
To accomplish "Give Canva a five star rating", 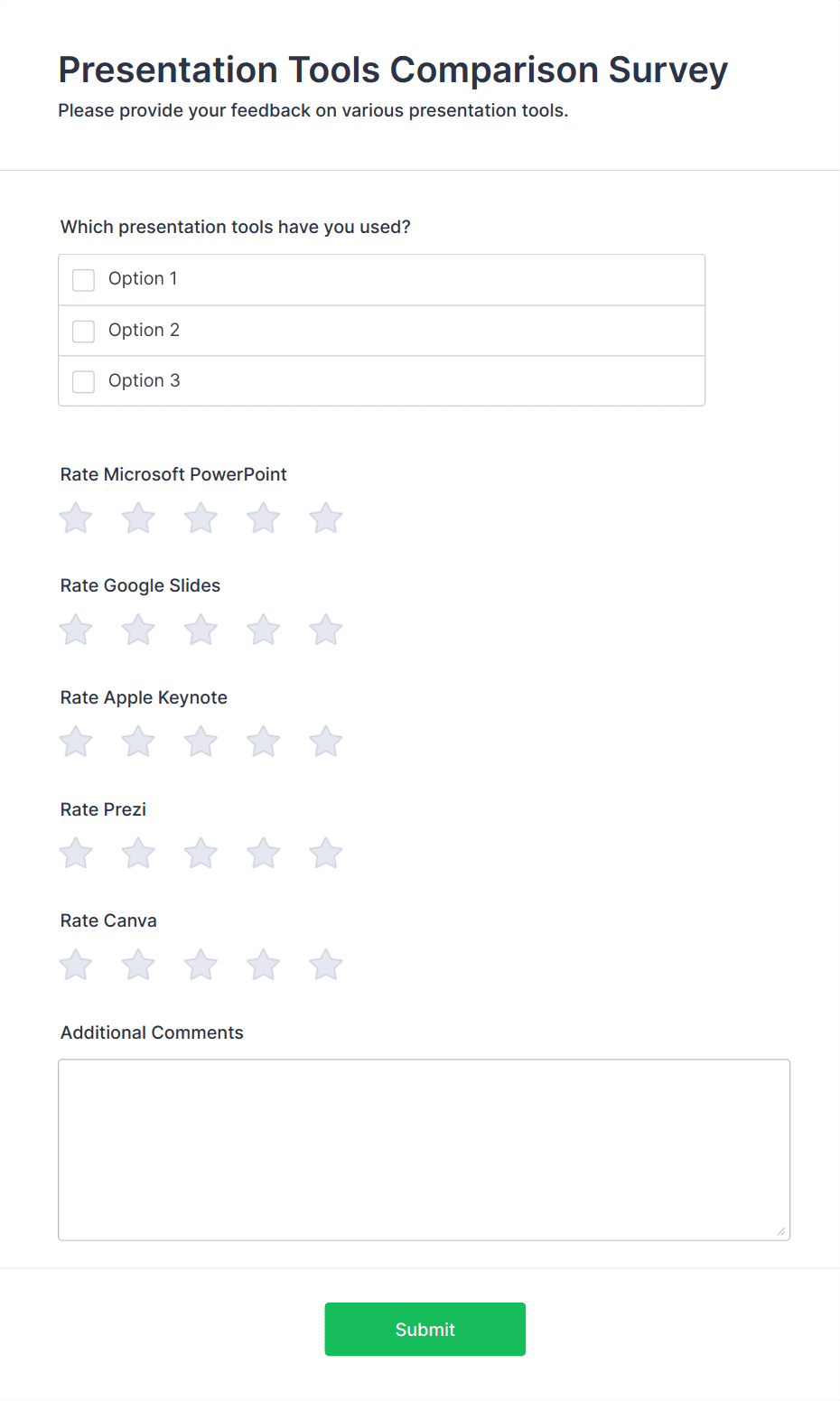I will (325, 966).
